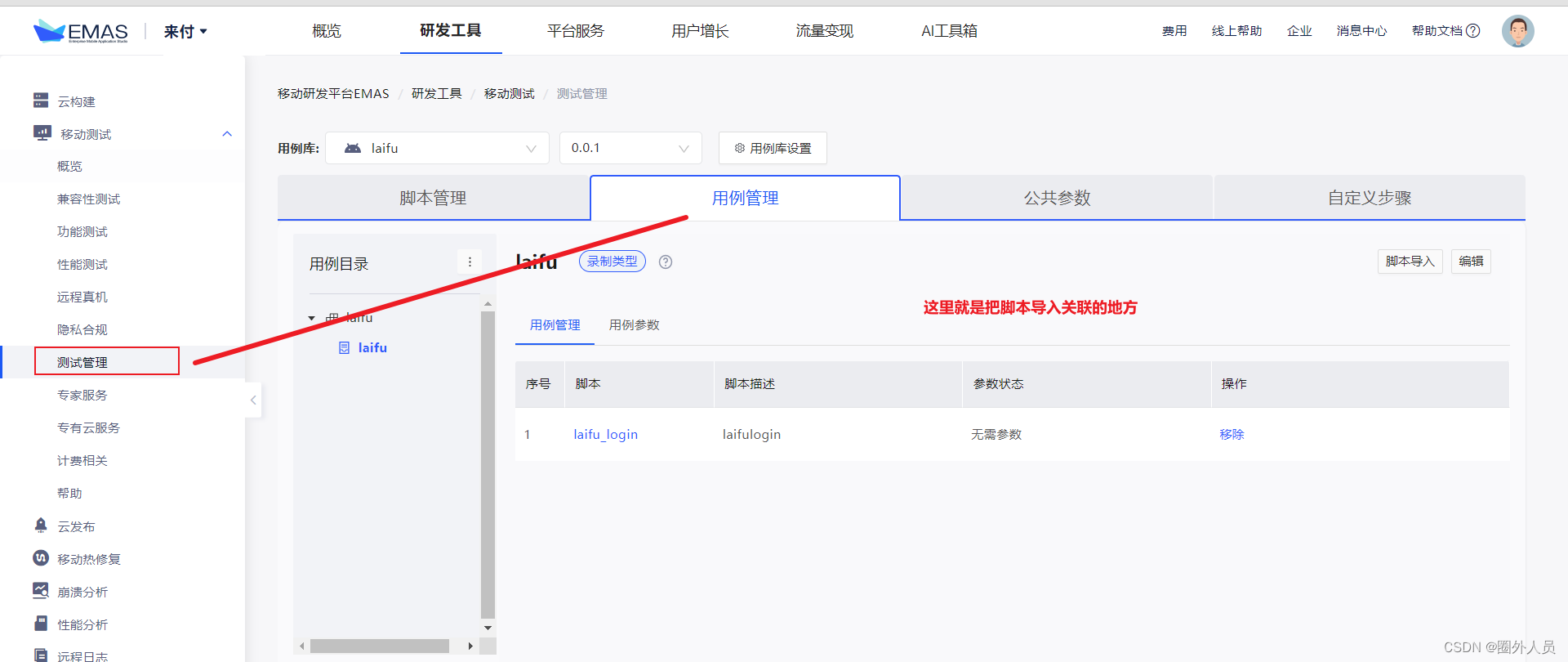Click 移动研发平台EMAS breadcrumb
The image size is (1568, 662).
pos(333,94)
